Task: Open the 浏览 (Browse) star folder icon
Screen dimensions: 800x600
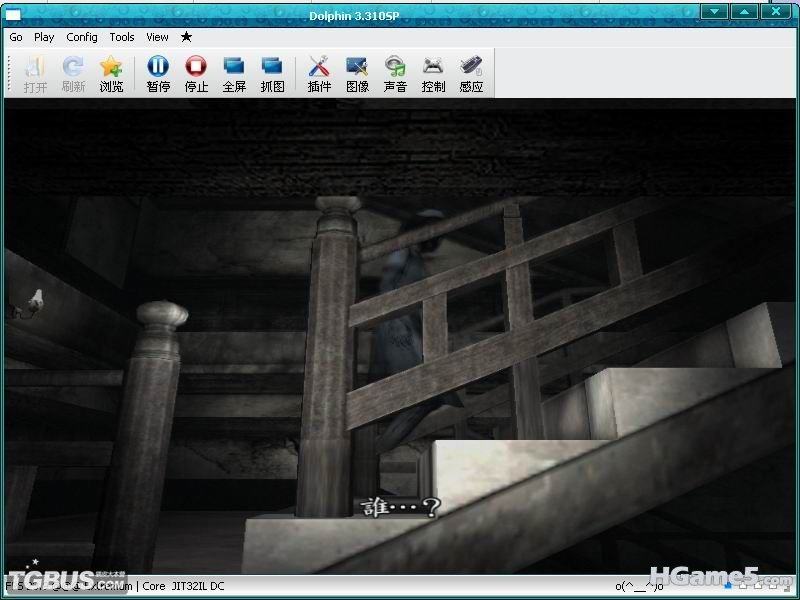Action: point(111,73)
